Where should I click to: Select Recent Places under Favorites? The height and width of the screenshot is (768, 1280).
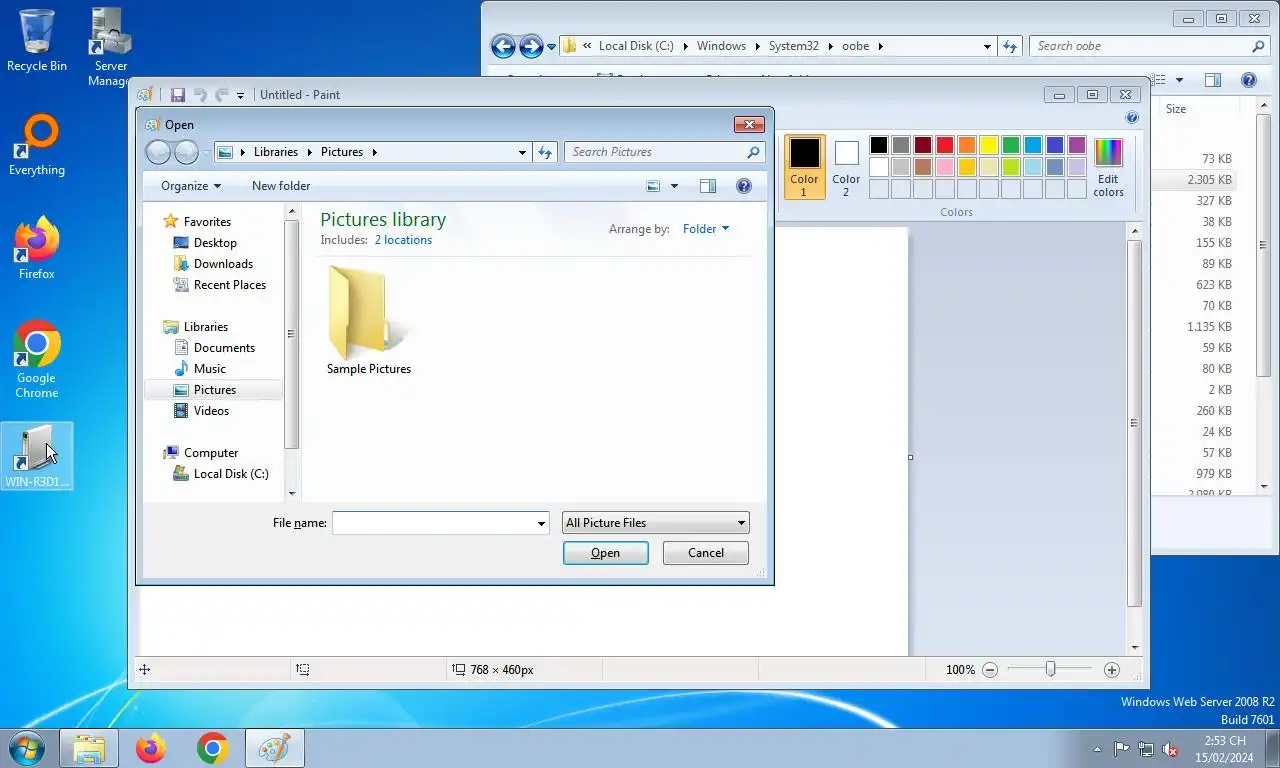230,285
